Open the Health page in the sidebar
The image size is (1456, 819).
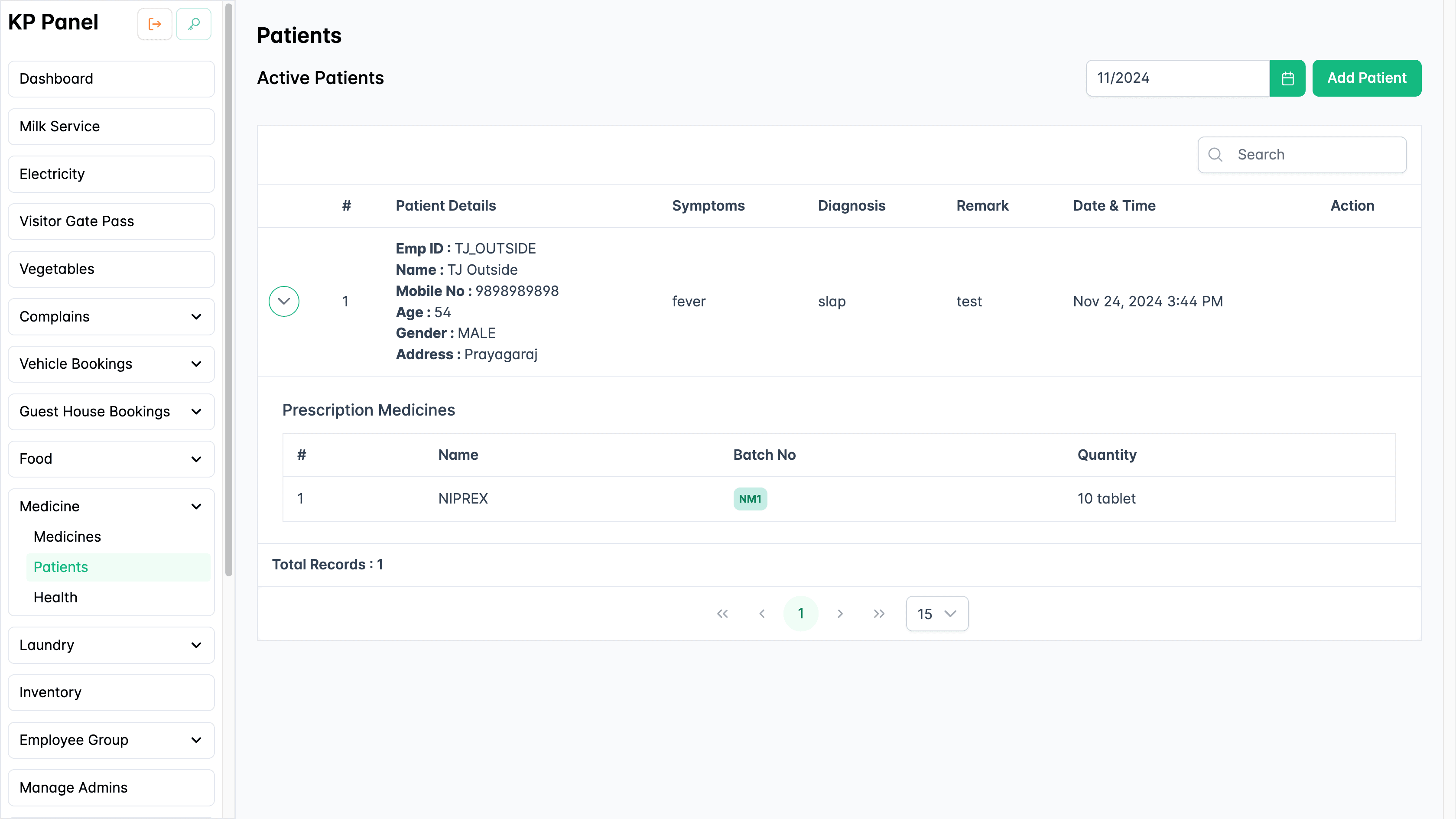tap(55, 597)
